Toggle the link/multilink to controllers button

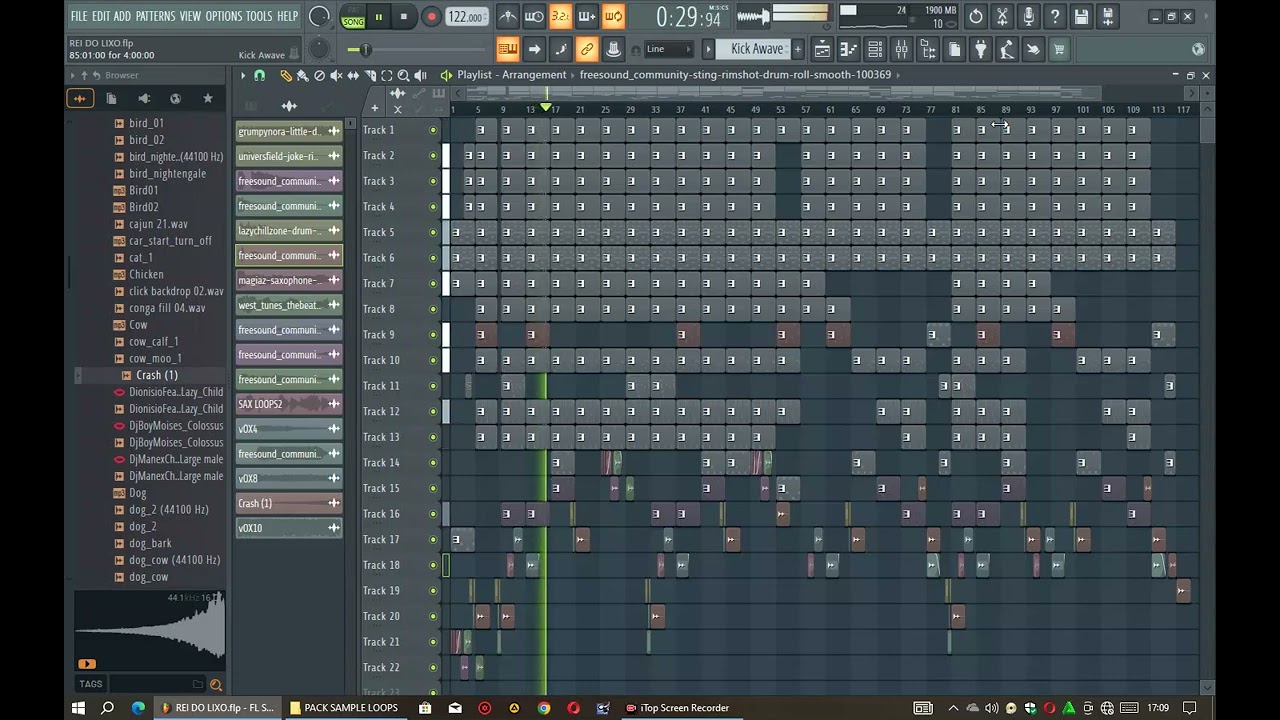[587, 49]
